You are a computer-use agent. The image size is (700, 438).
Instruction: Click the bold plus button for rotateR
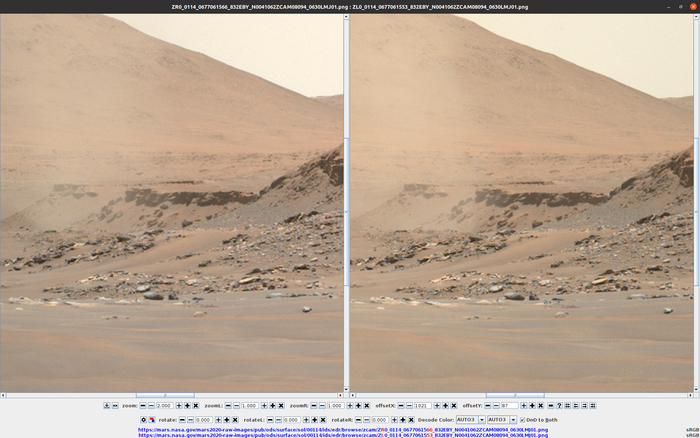tap(403, 420)
